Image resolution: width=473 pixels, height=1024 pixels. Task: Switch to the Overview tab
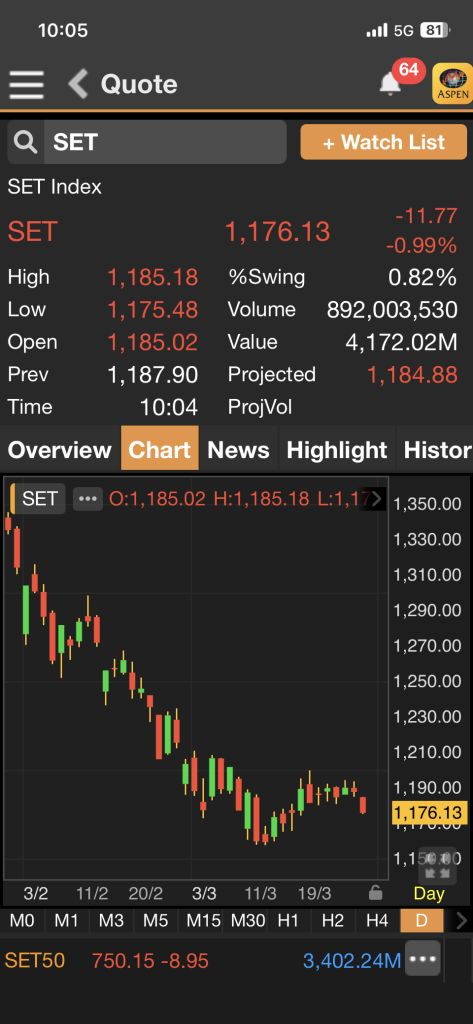pos(60,449)
